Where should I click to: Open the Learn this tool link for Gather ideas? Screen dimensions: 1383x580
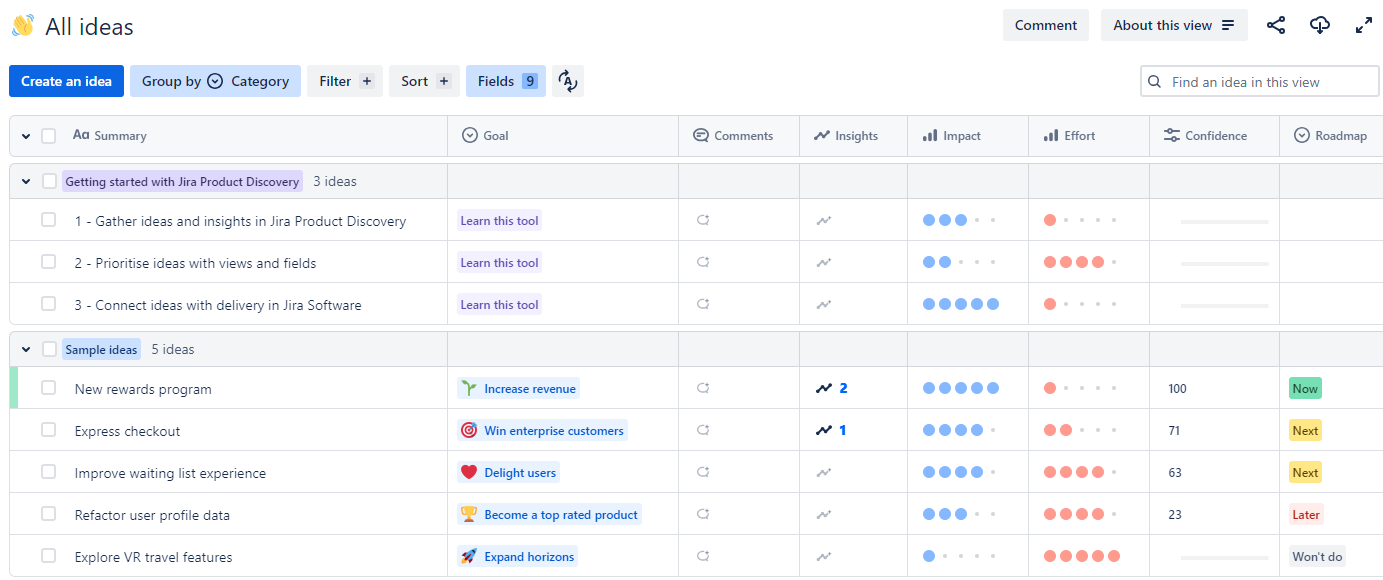[x=499, y=220]
